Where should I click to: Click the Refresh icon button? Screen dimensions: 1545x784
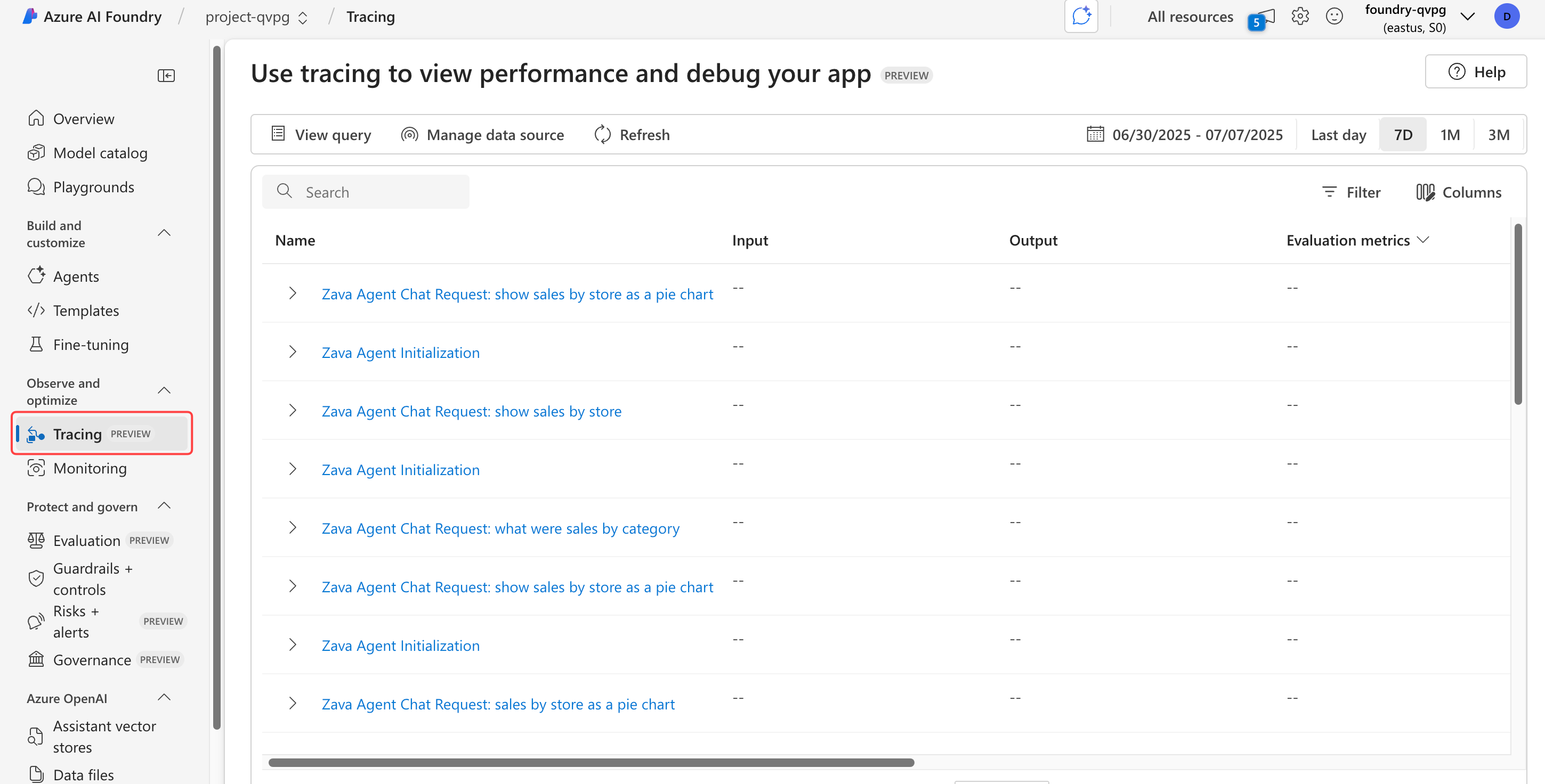[x=603, y=134]
